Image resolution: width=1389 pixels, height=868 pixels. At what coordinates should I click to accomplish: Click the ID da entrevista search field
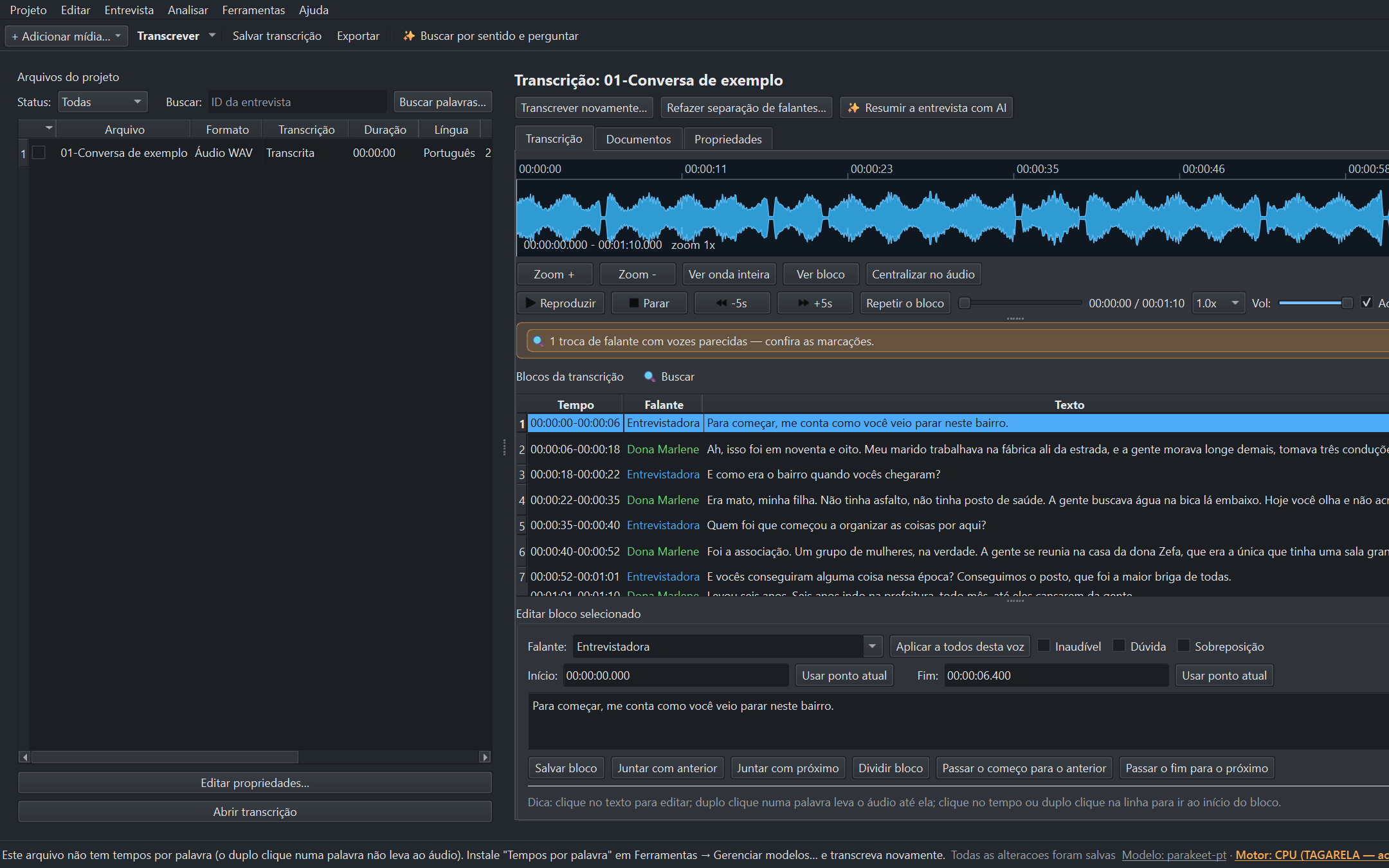[297, 102]
